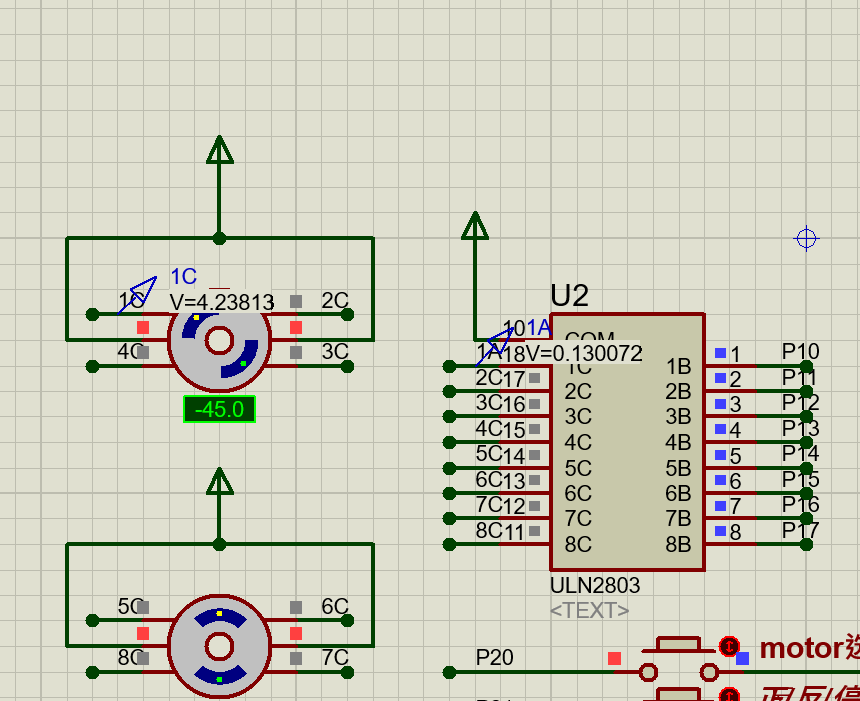Click the grey state indicator at pin 11

[x=534, y=531]
